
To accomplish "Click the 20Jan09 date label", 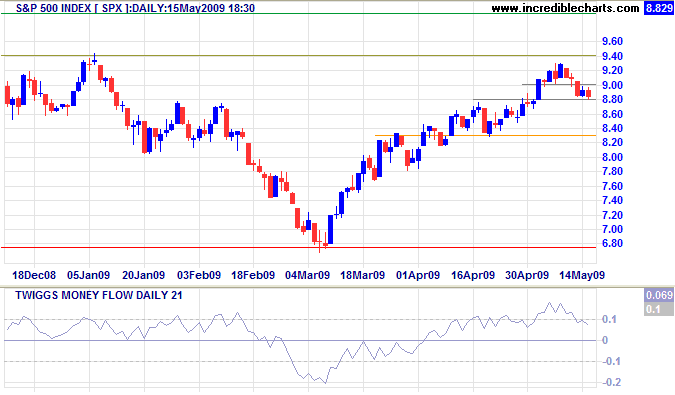I will [x=143, y=275].
